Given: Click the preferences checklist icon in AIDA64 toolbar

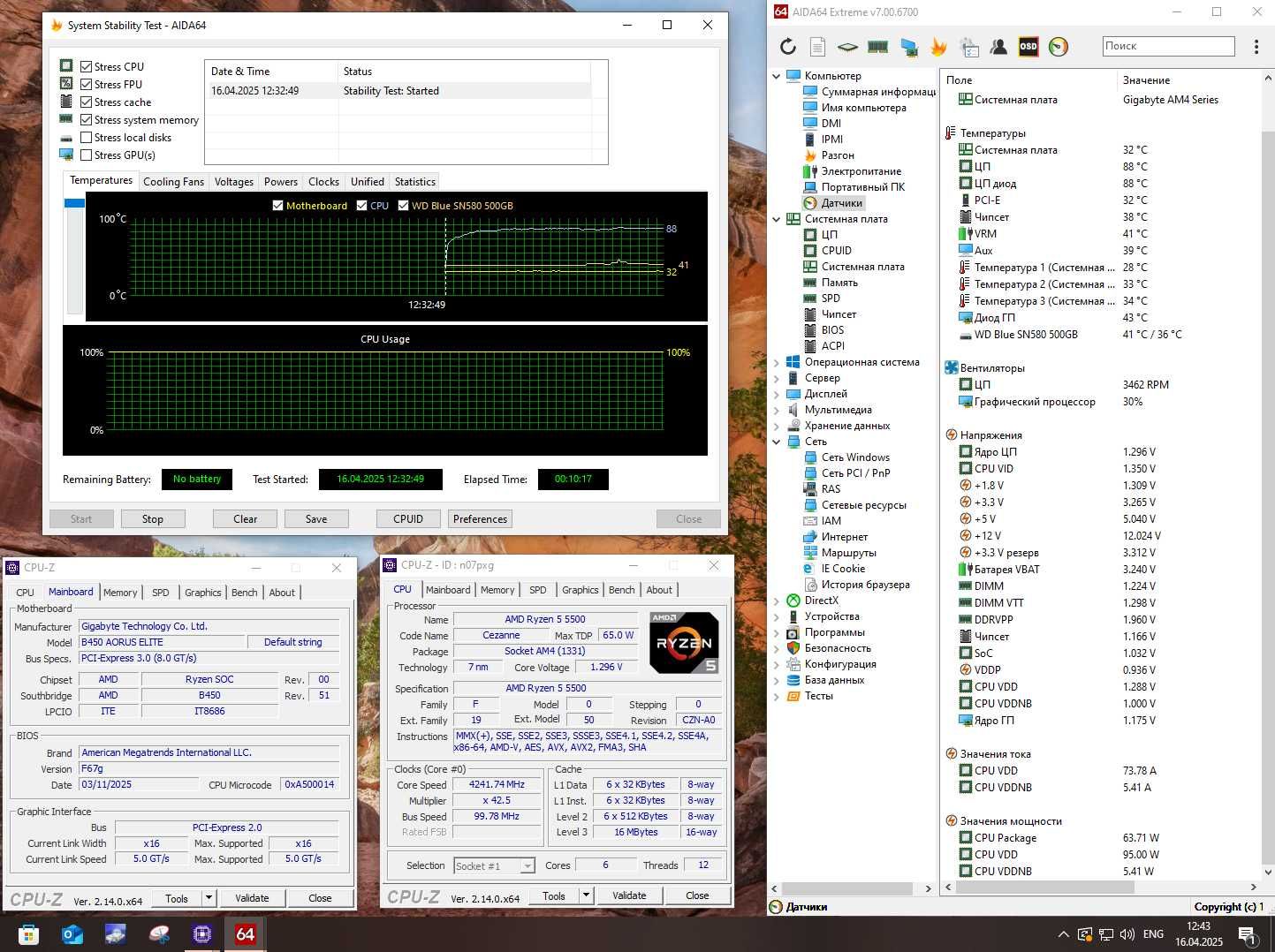Looking at the screenshot, I should pos(969,46).
